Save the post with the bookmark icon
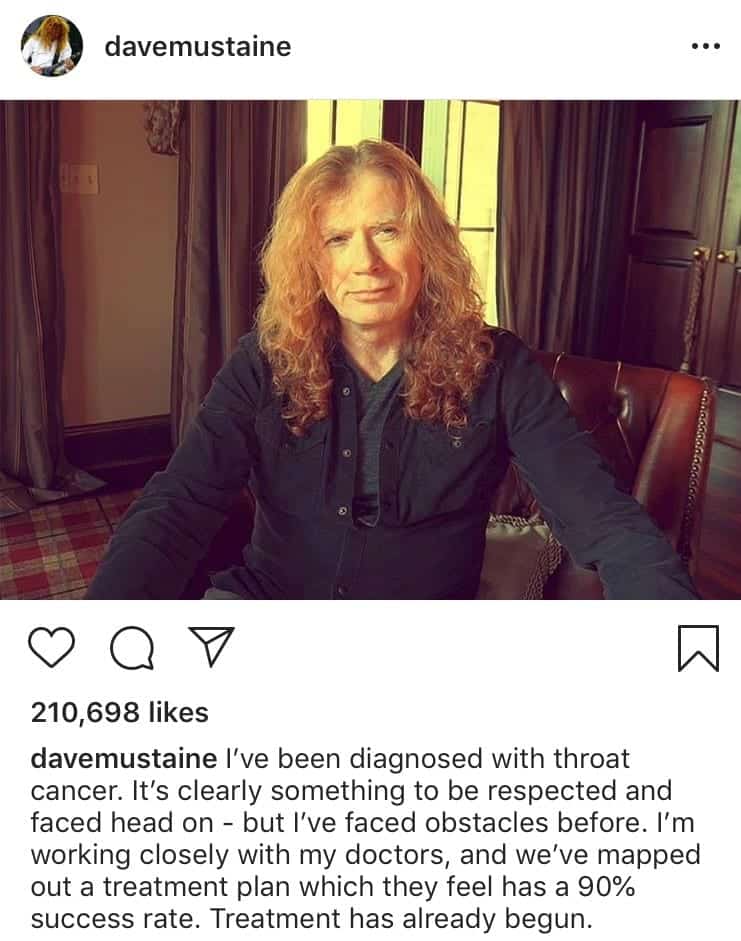The image size is (741, 941). 698,648
